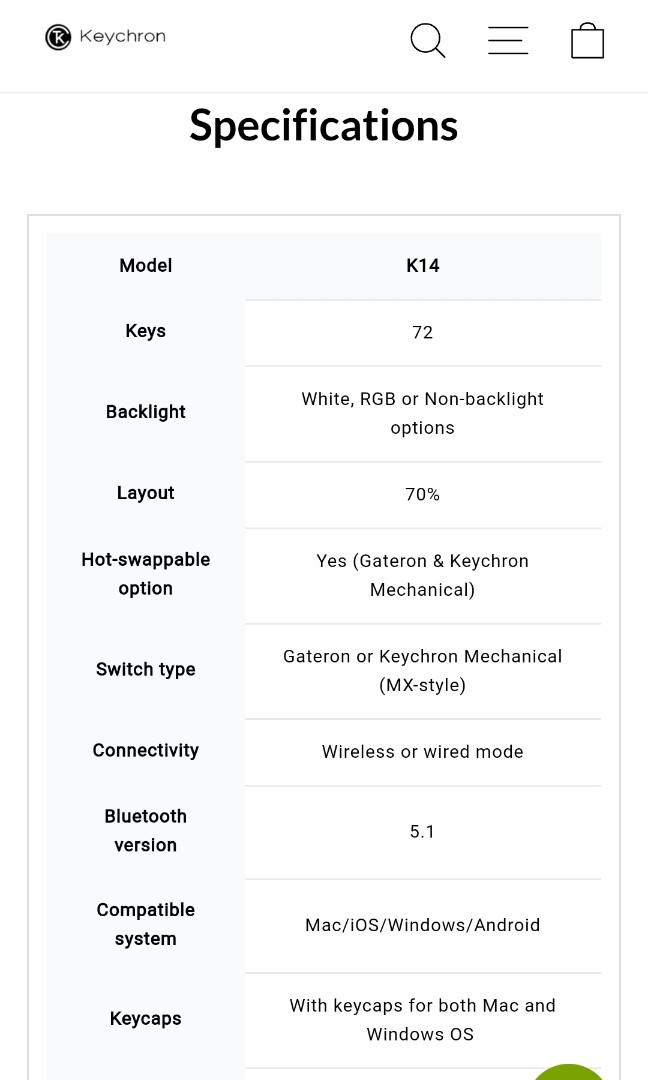This screenshot has height=1080, width=648.
Task: Select the Model row label
Action: pos(145,266)
